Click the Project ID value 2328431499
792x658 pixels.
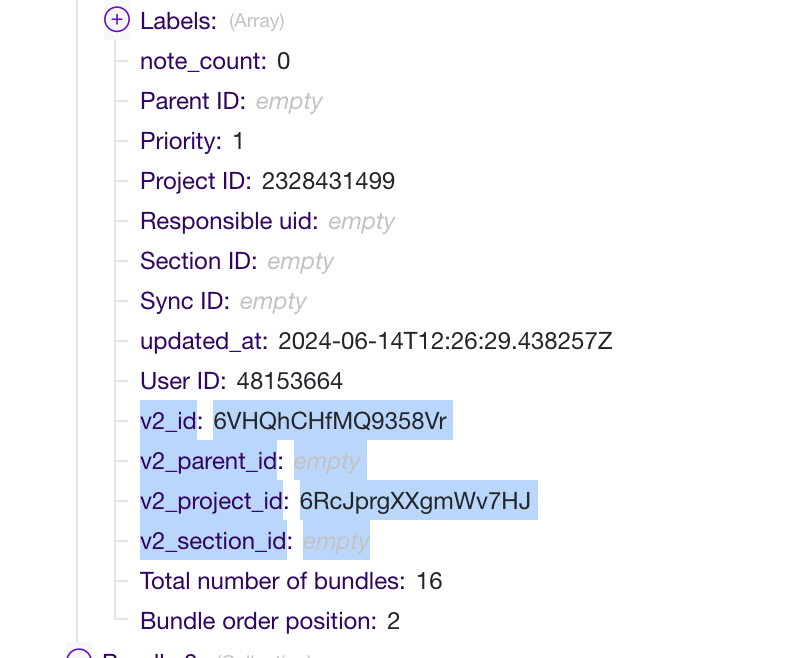328,181
